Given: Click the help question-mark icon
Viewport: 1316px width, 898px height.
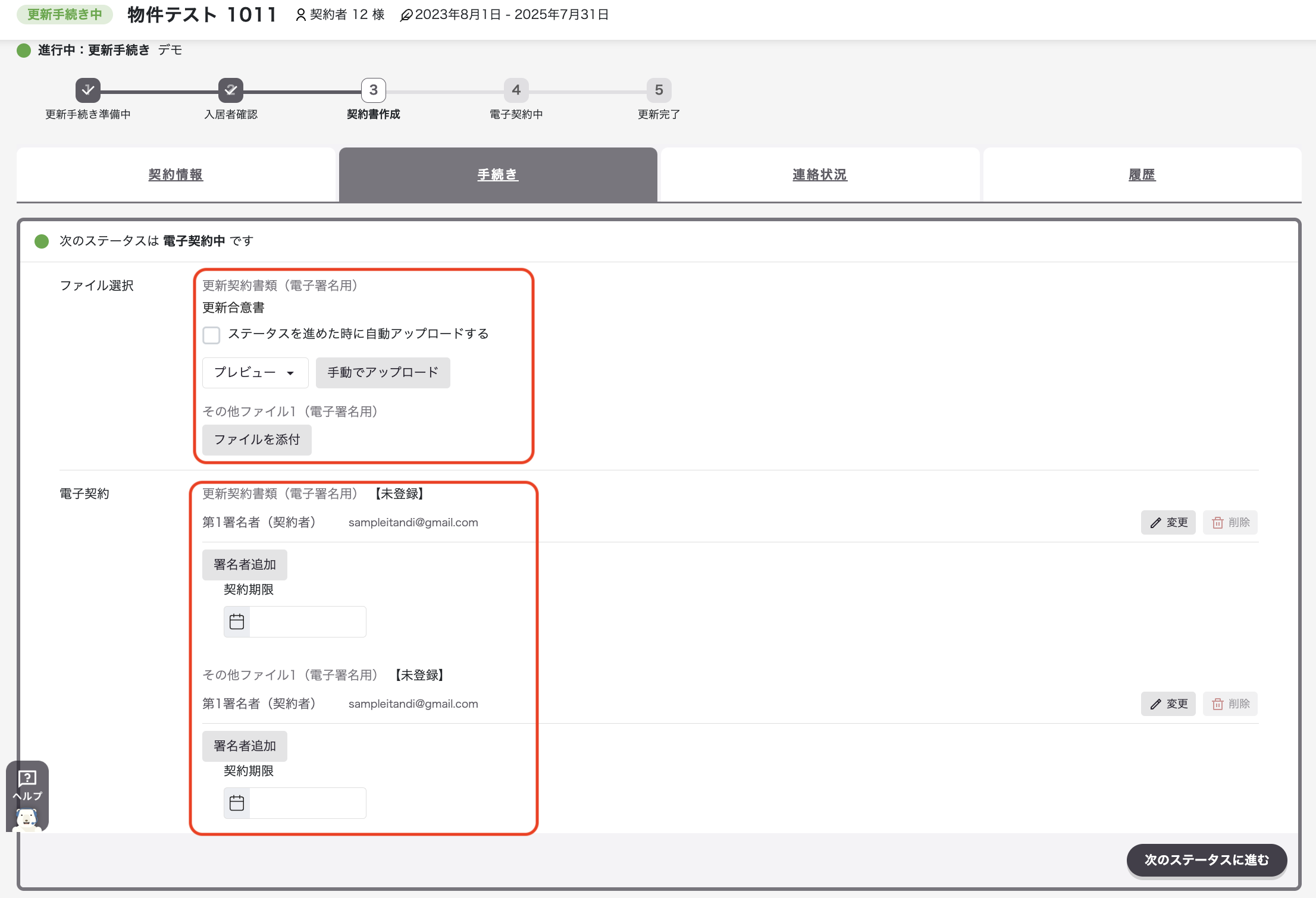Looking at the screenshot, I should 27,778.
